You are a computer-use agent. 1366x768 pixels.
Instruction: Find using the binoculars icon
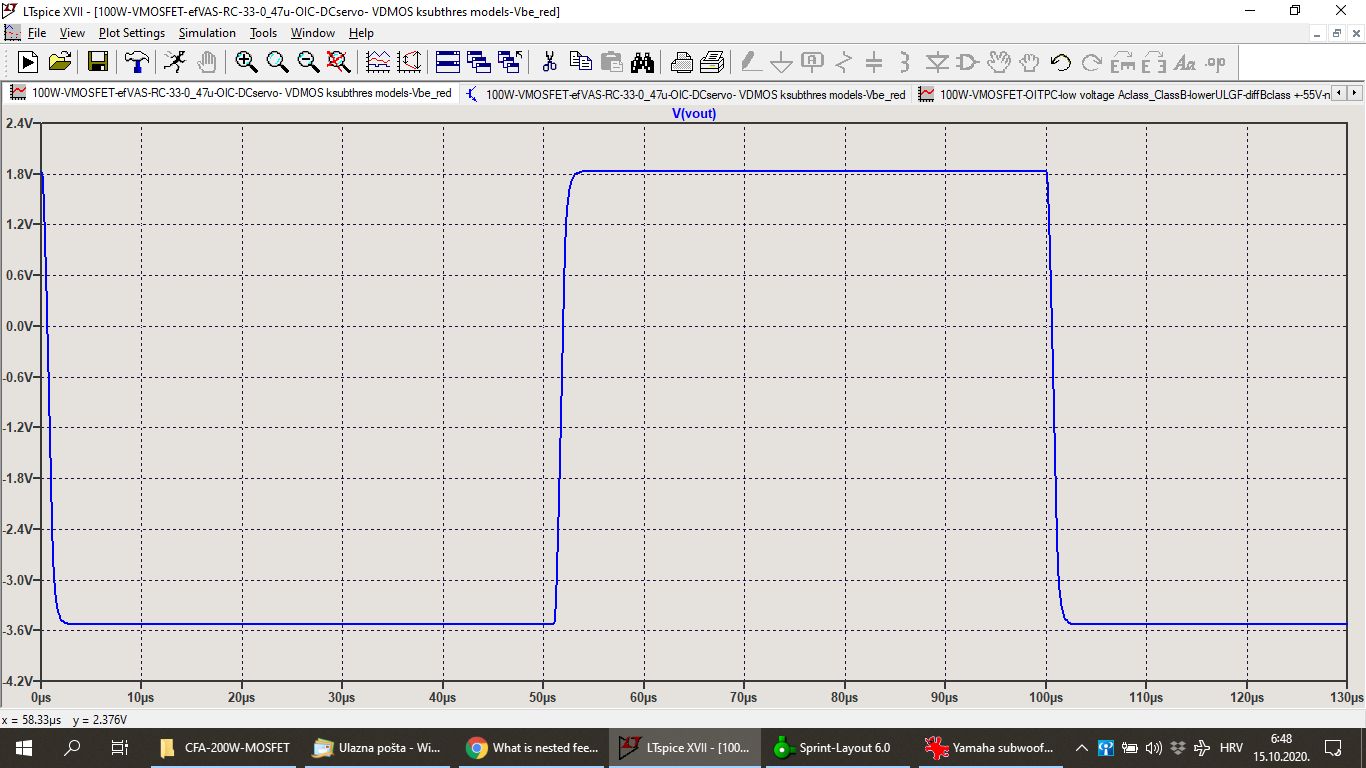(642, 62)
